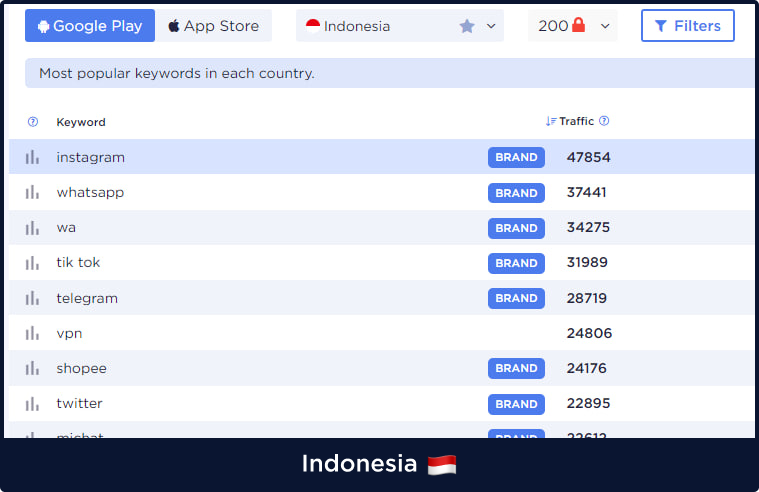759x492 pixels.
Task: Click the help icon next to Keyword header
Action: 33,122
